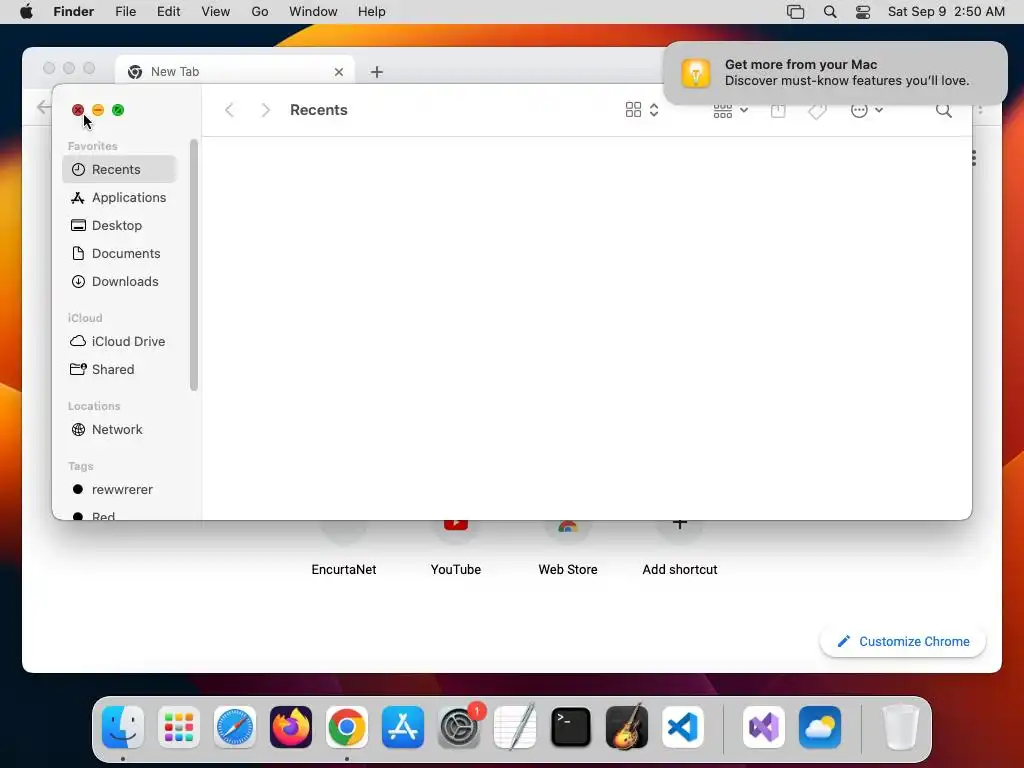Open the Window menu
Screen dimensions: 1024x768
(x=313, y=12)
